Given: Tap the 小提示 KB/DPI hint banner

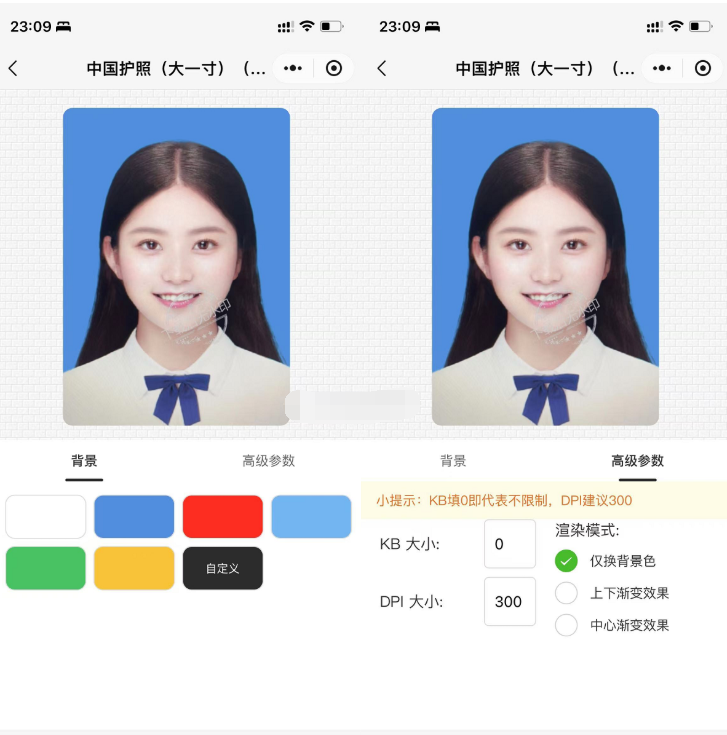Looking at the screenshot, I should click(544, 500).
